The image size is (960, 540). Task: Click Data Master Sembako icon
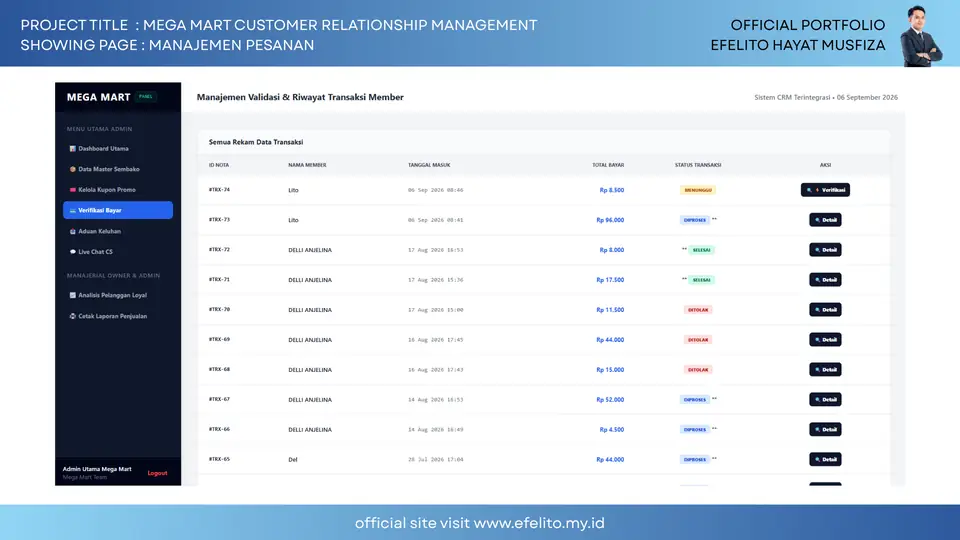click(72, 170)
